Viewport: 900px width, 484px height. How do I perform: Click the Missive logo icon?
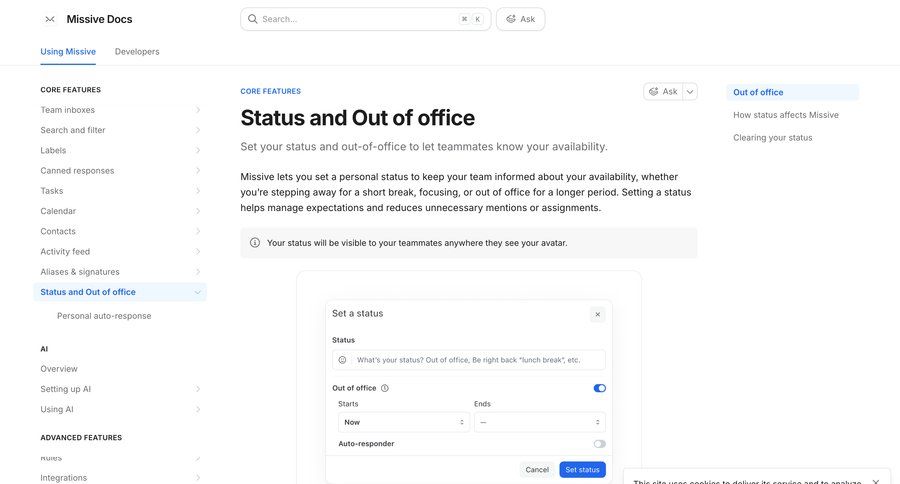coord(50,19)
